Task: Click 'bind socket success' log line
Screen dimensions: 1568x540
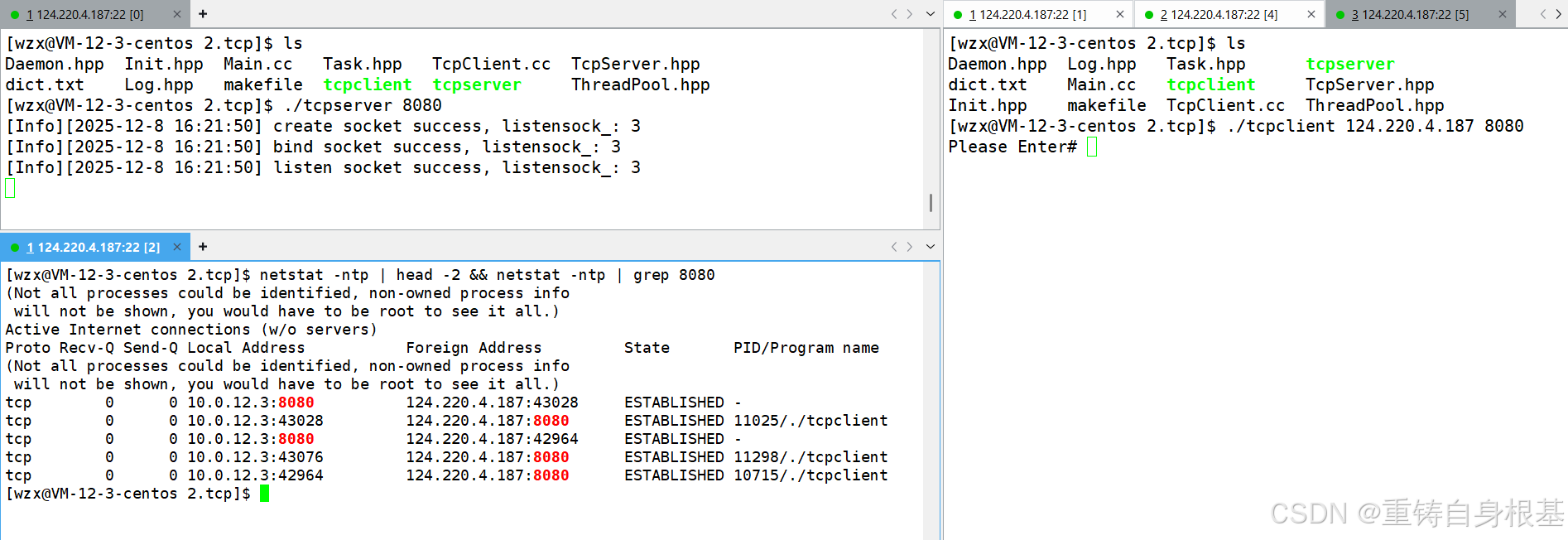Action: click(x=313, y=147)
